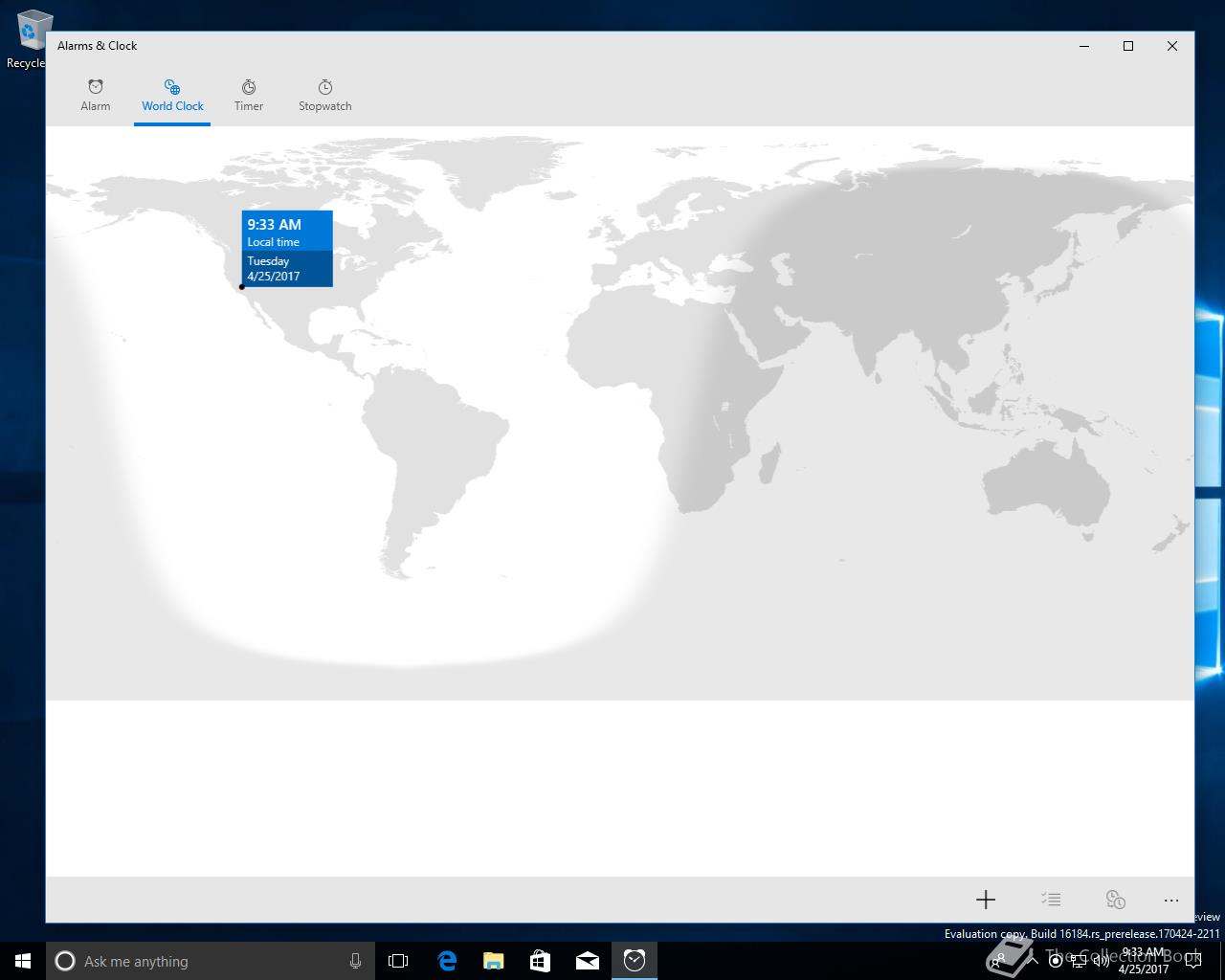Go to the Stopwatch tab
Viewport: 1225px width, 980px height.
[325, 96]
